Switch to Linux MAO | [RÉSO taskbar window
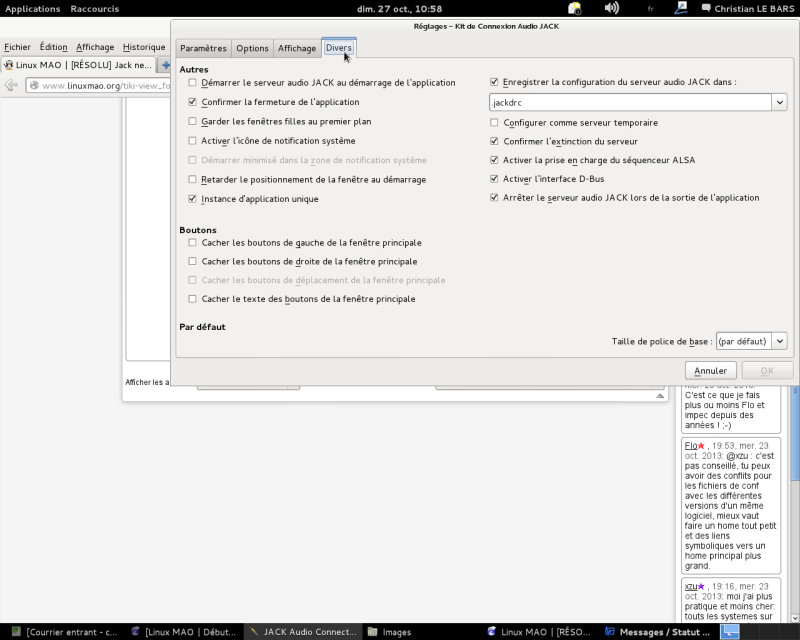 click(539, 632)
